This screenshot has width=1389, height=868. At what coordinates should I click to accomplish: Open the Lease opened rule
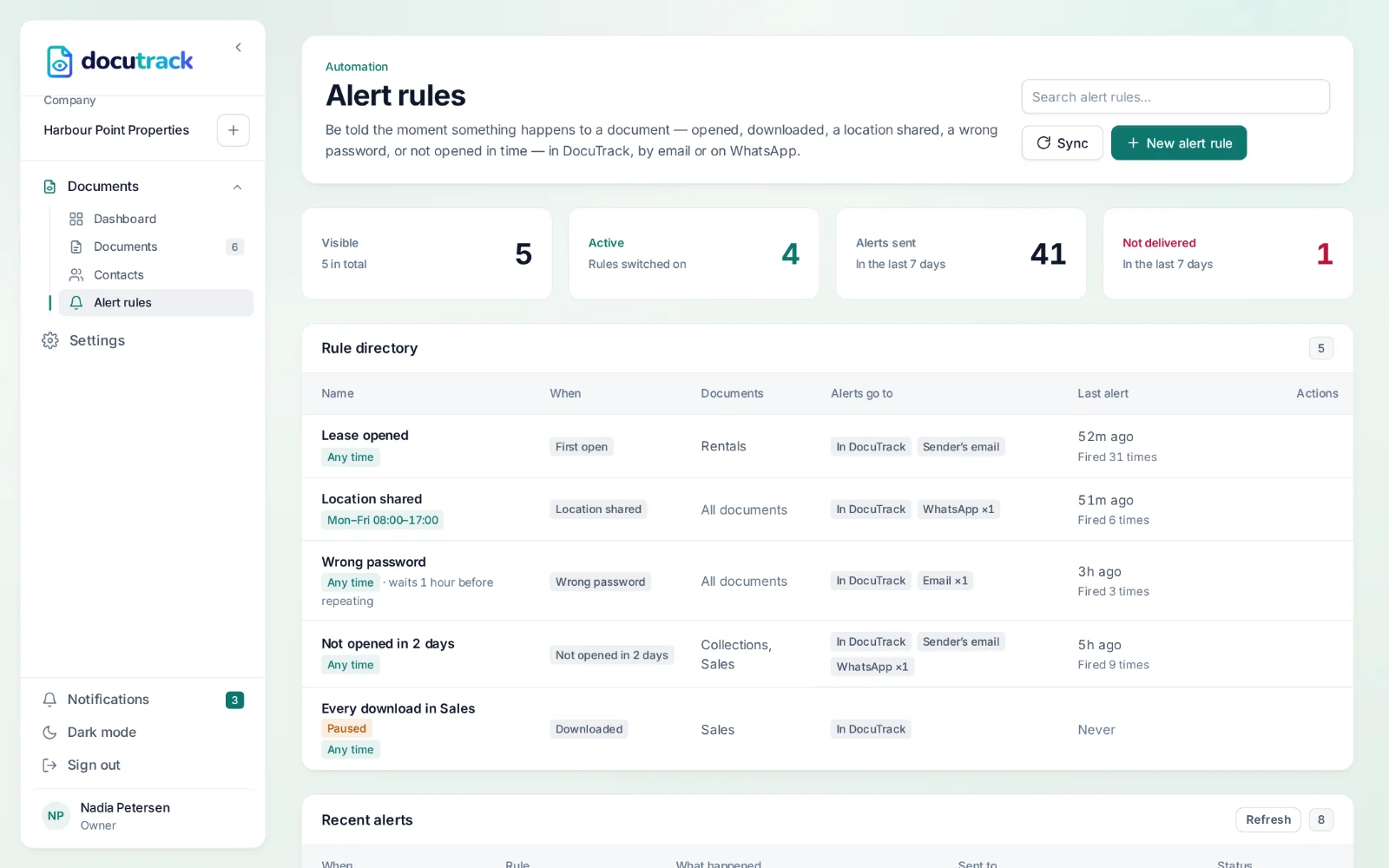(365, 436)
